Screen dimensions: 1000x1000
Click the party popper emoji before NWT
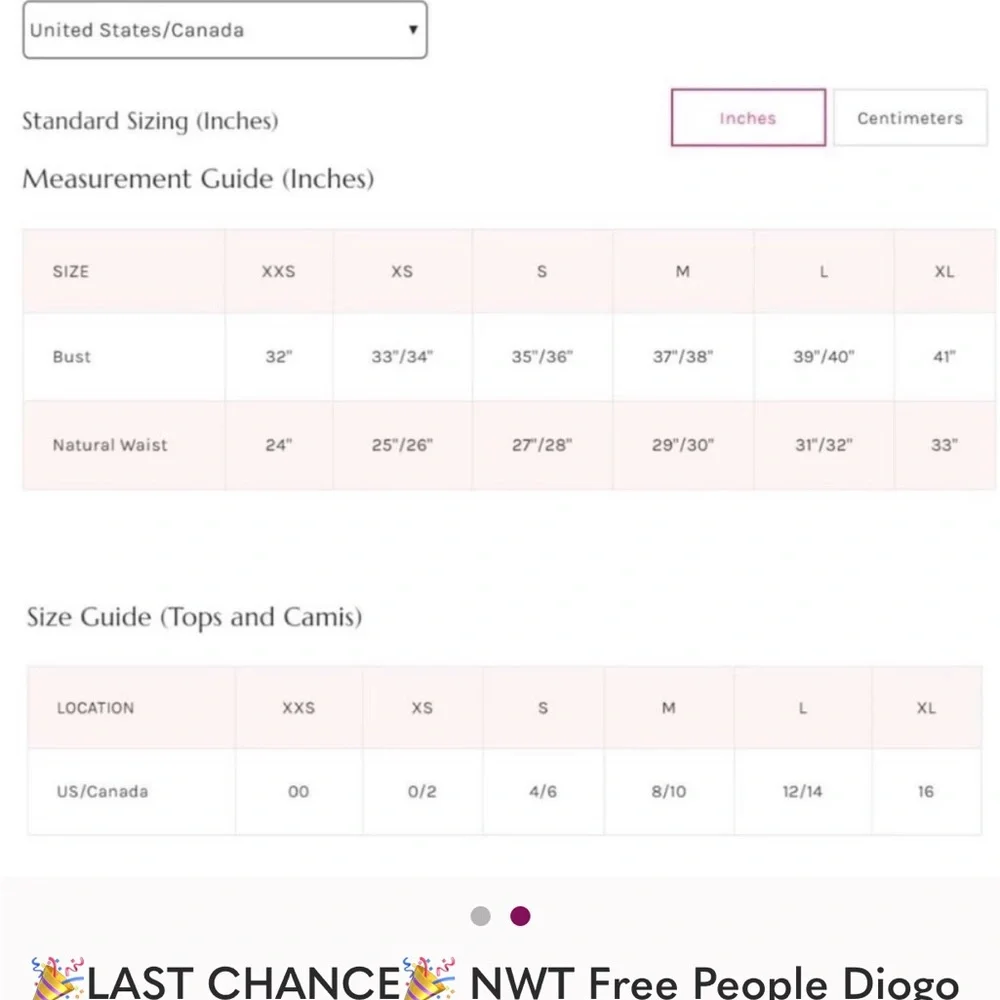[429, 979]
